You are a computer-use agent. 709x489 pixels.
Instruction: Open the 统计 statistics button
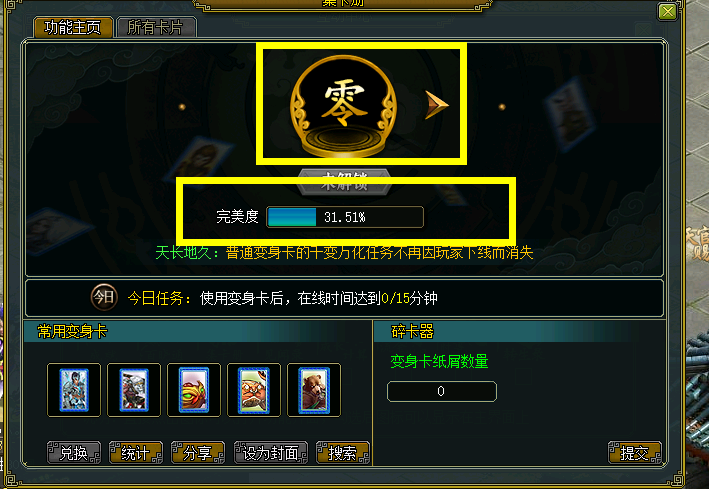[136, 452]
